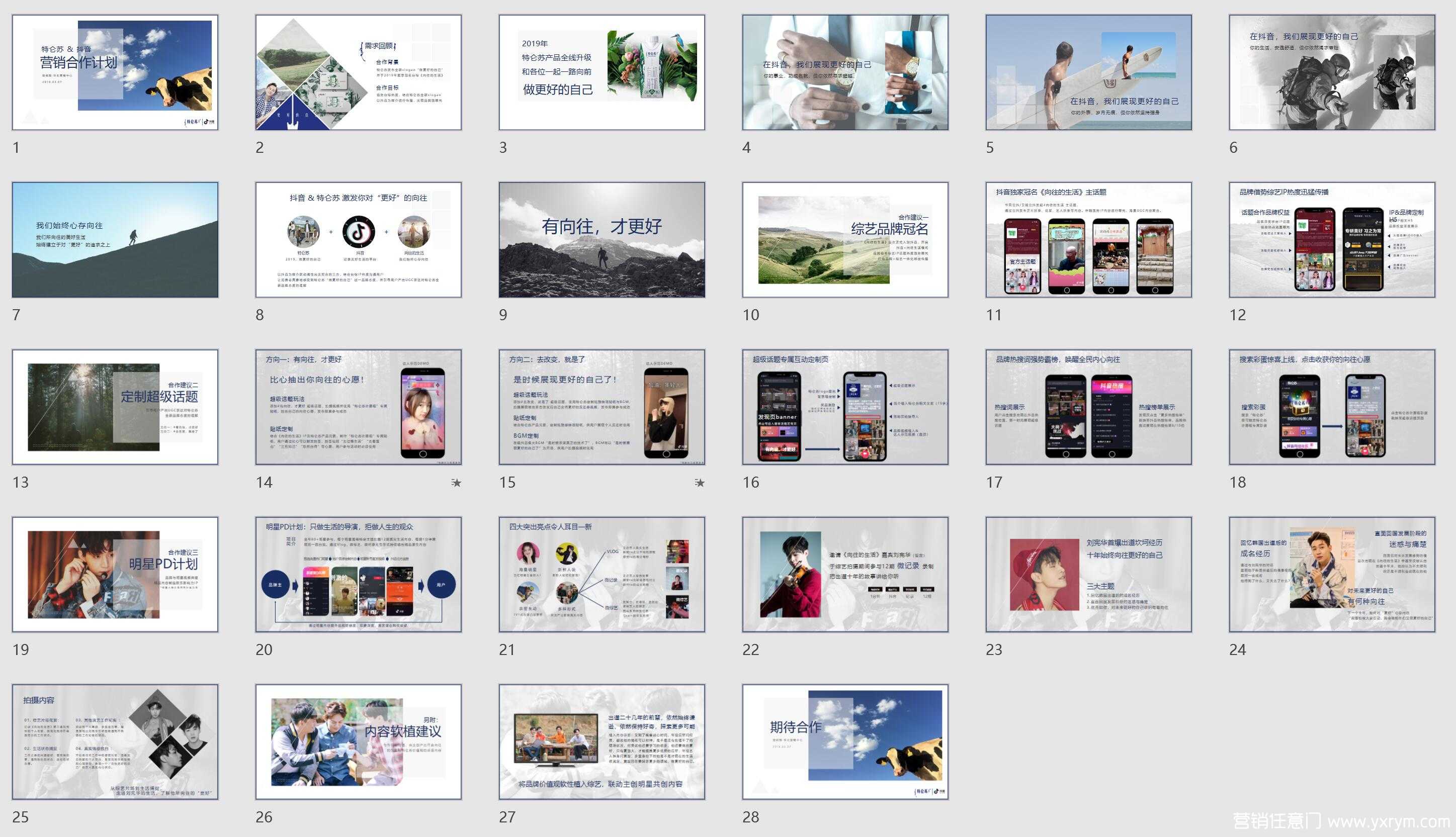Click the transition star icon under slide 14

(456, 483)
